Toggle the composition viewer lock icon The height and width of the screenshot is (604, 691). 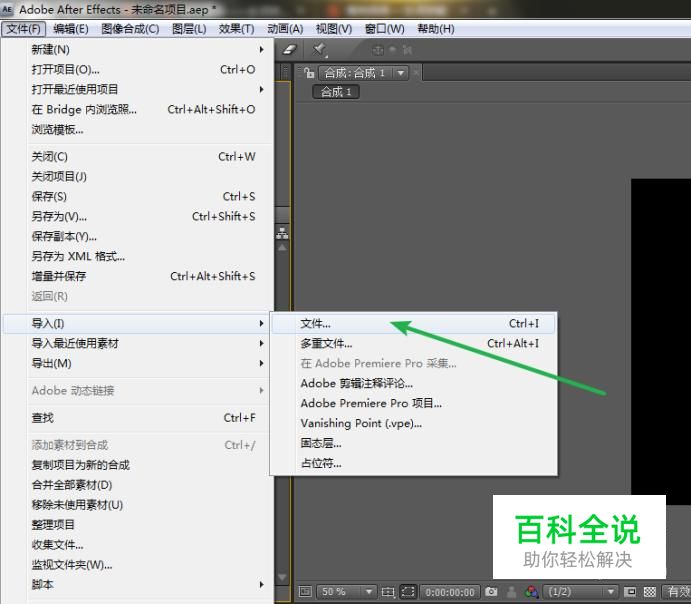point(309,73)
